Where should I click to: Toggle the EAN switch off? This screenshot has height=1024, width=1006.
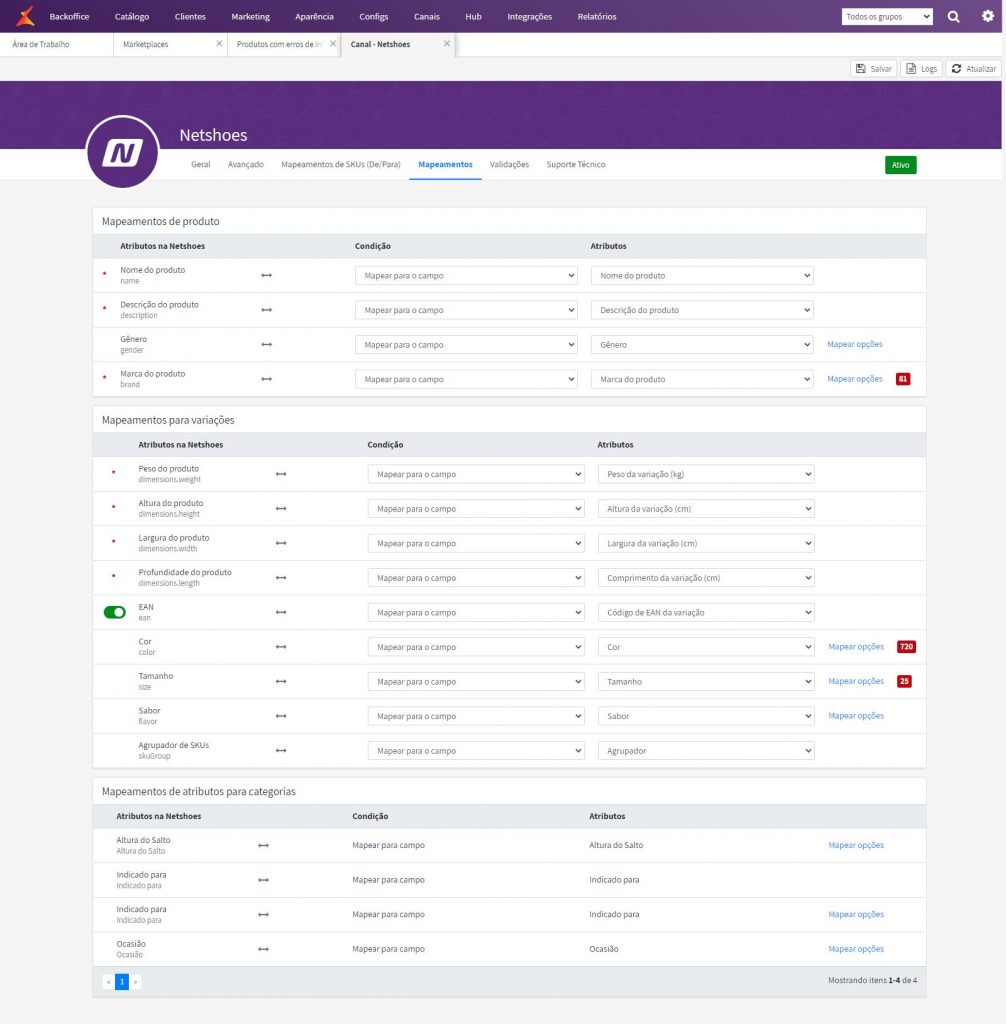[x=115, y=613]
